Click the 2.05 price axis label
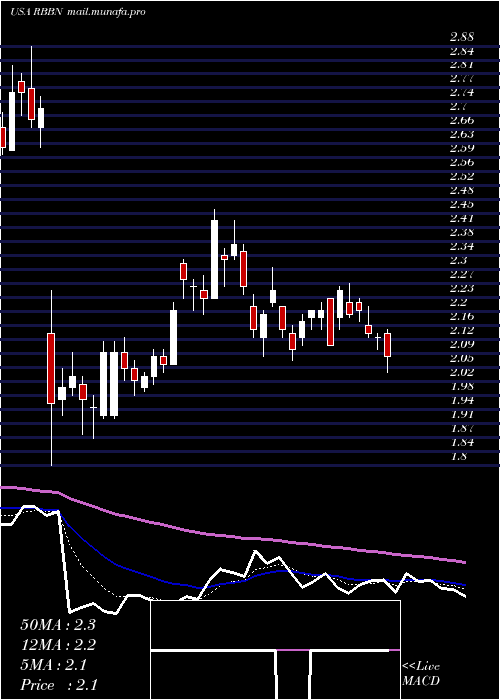The image size is (500, 700). click(x=462, y=358)
